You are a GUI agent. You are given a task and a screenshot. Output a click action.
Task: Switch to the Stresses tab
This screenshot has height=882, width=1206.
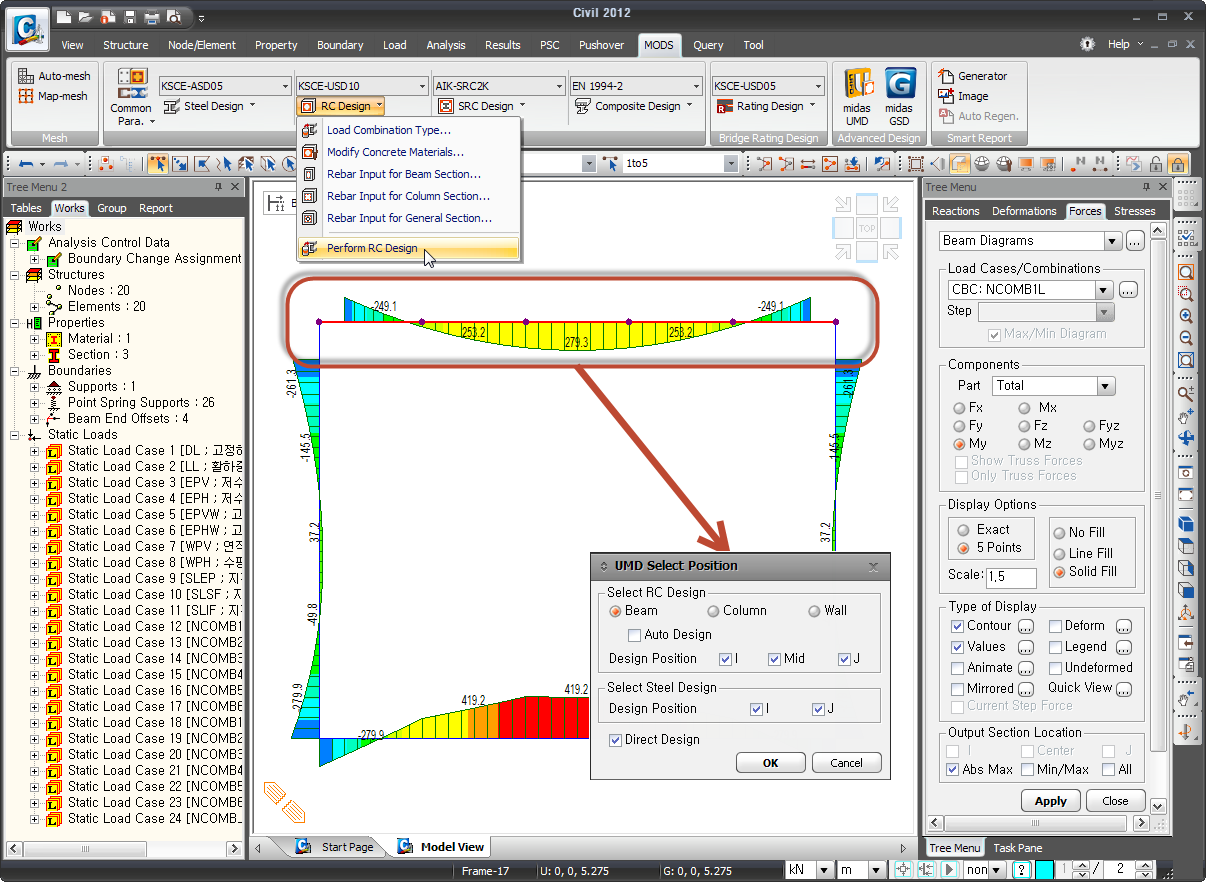click(1134, 211)
